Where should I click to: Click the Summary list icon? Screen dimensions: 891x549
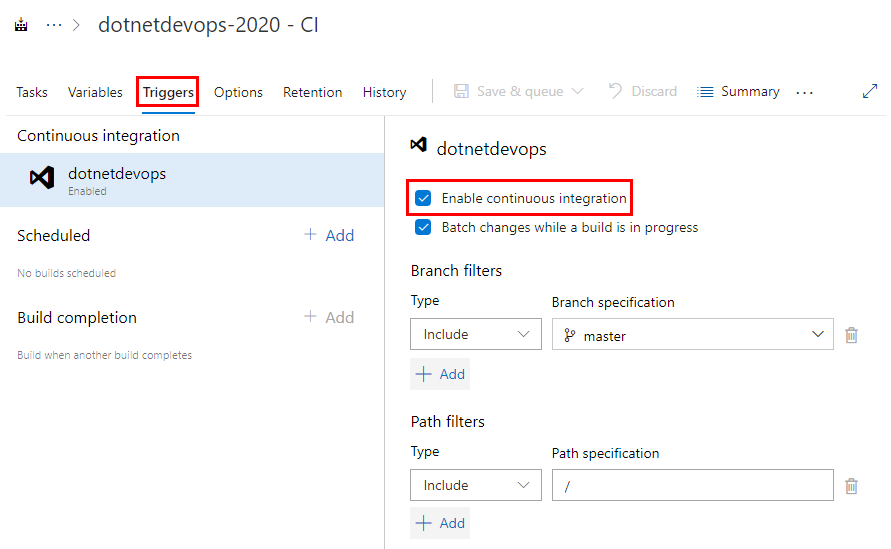[x=705, y=92]
